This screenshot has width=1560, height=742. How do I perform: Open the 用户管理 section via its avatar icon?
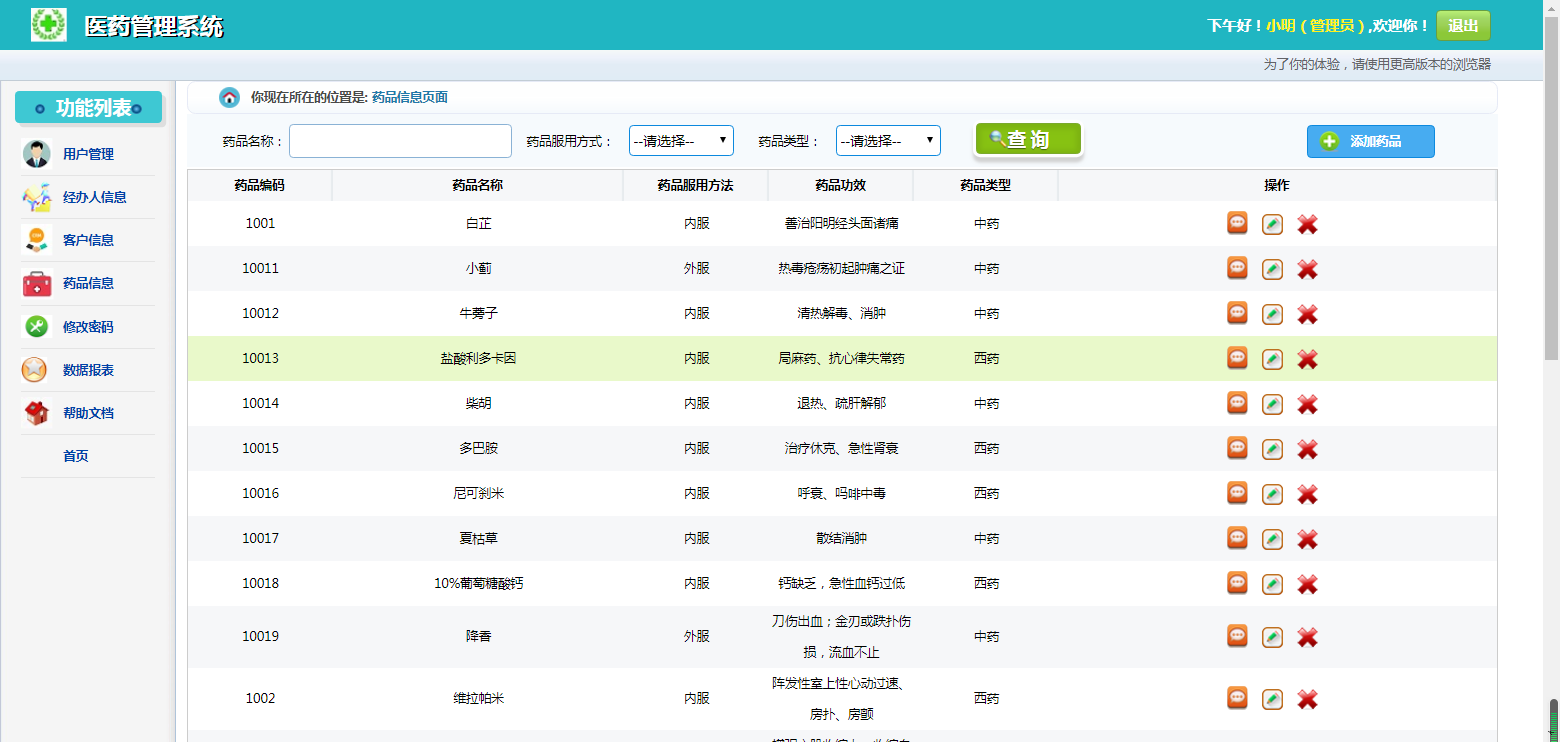(35, 154)
